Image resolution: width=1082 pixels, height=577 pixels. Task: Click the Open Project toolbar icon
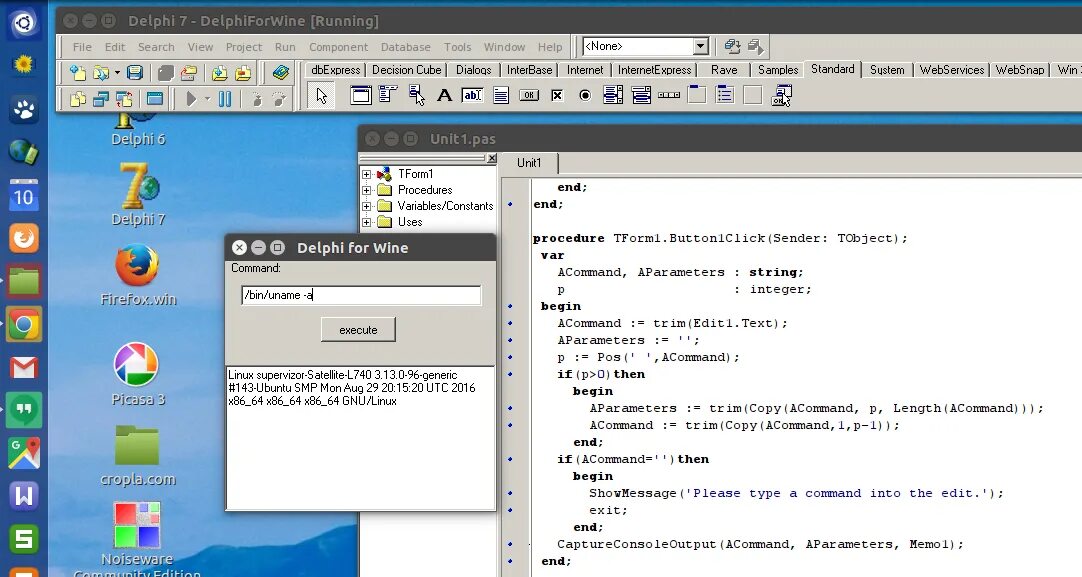(x=188, y=72)
